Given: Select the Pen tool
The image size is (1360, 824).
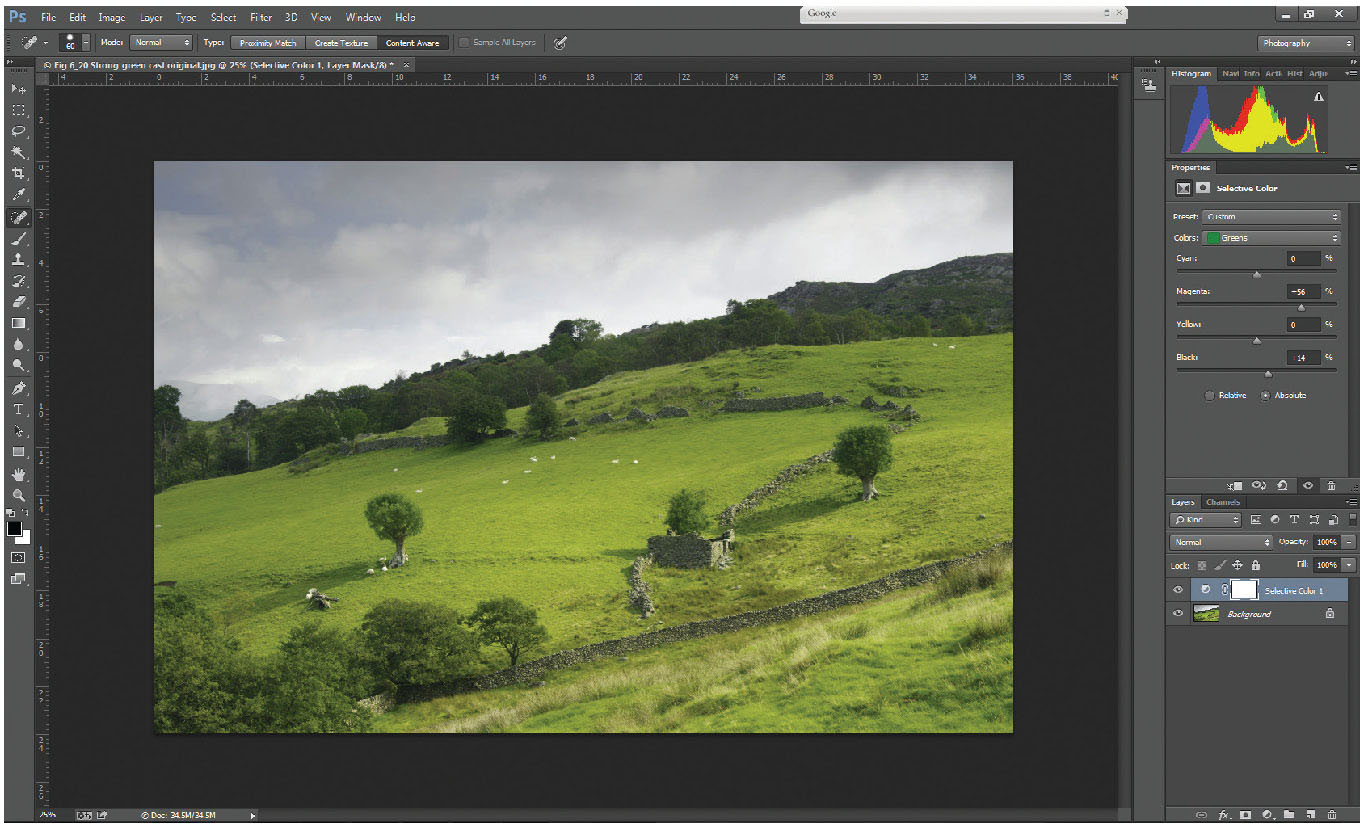Looking at the screenshot, I should [x=18, y=388].
